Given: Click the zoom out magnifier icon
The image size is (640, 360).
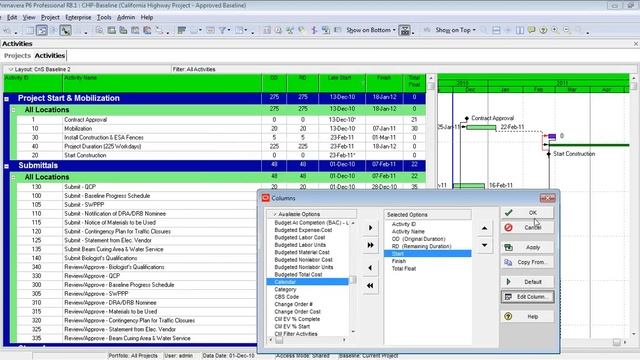Looking at the screenshot, I should [x=567, y=30].
